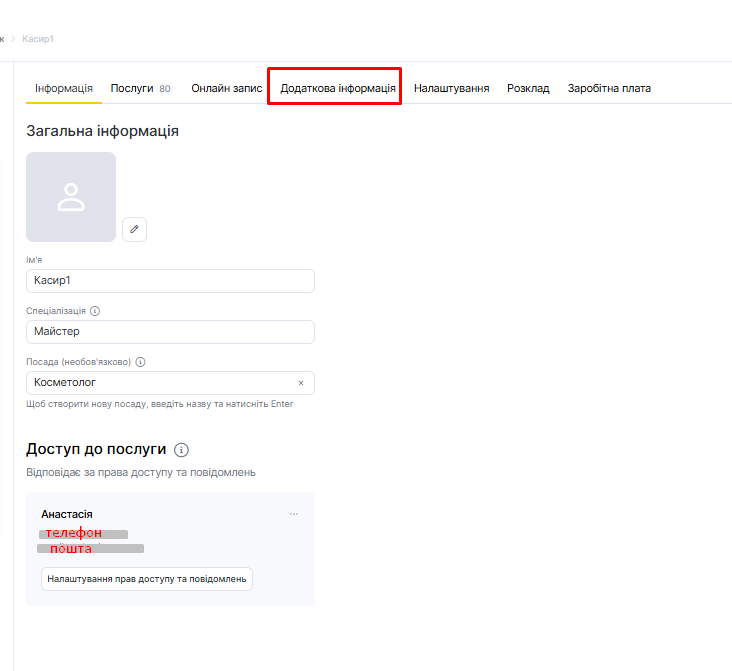The width and height of the screenshot is (732, 671).
Task: Click the profile avatar placeholder image
Action: point(71,197)
